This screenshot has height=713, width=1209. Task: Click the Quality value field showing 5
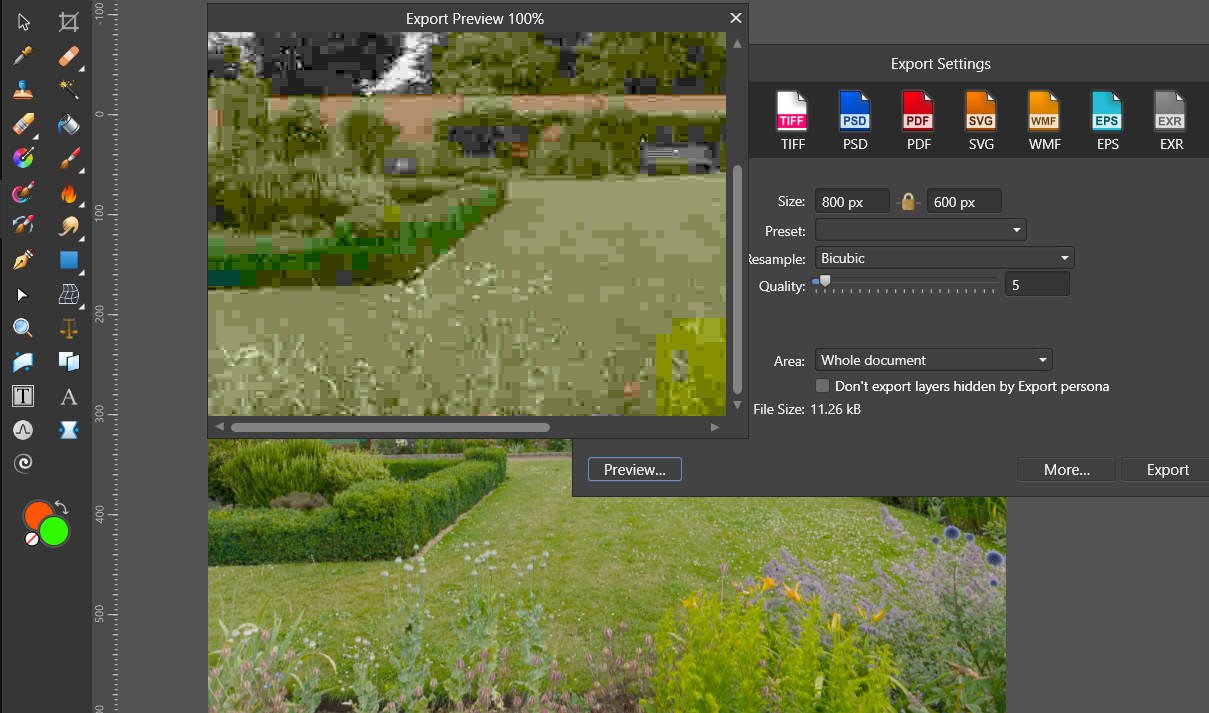[1037, 285]
